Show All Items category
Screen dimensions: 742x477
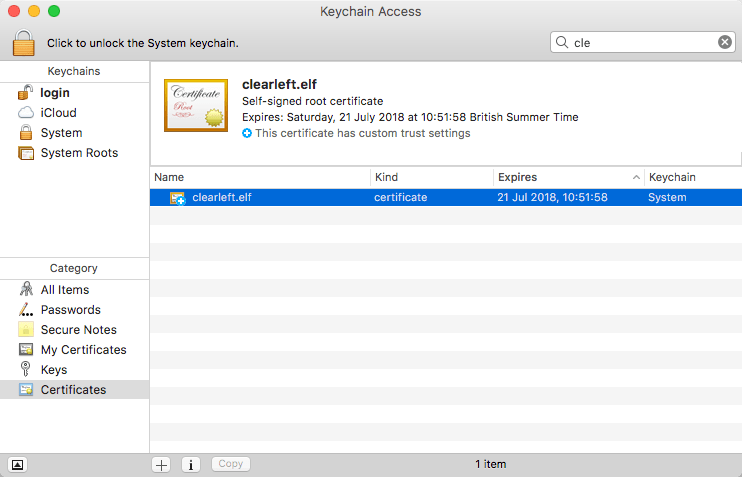pyautogui.click(x=75, y=290)
